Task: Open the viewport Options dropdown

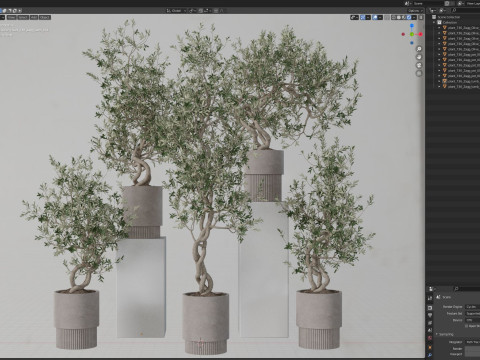Action: [x=415, y=11]
